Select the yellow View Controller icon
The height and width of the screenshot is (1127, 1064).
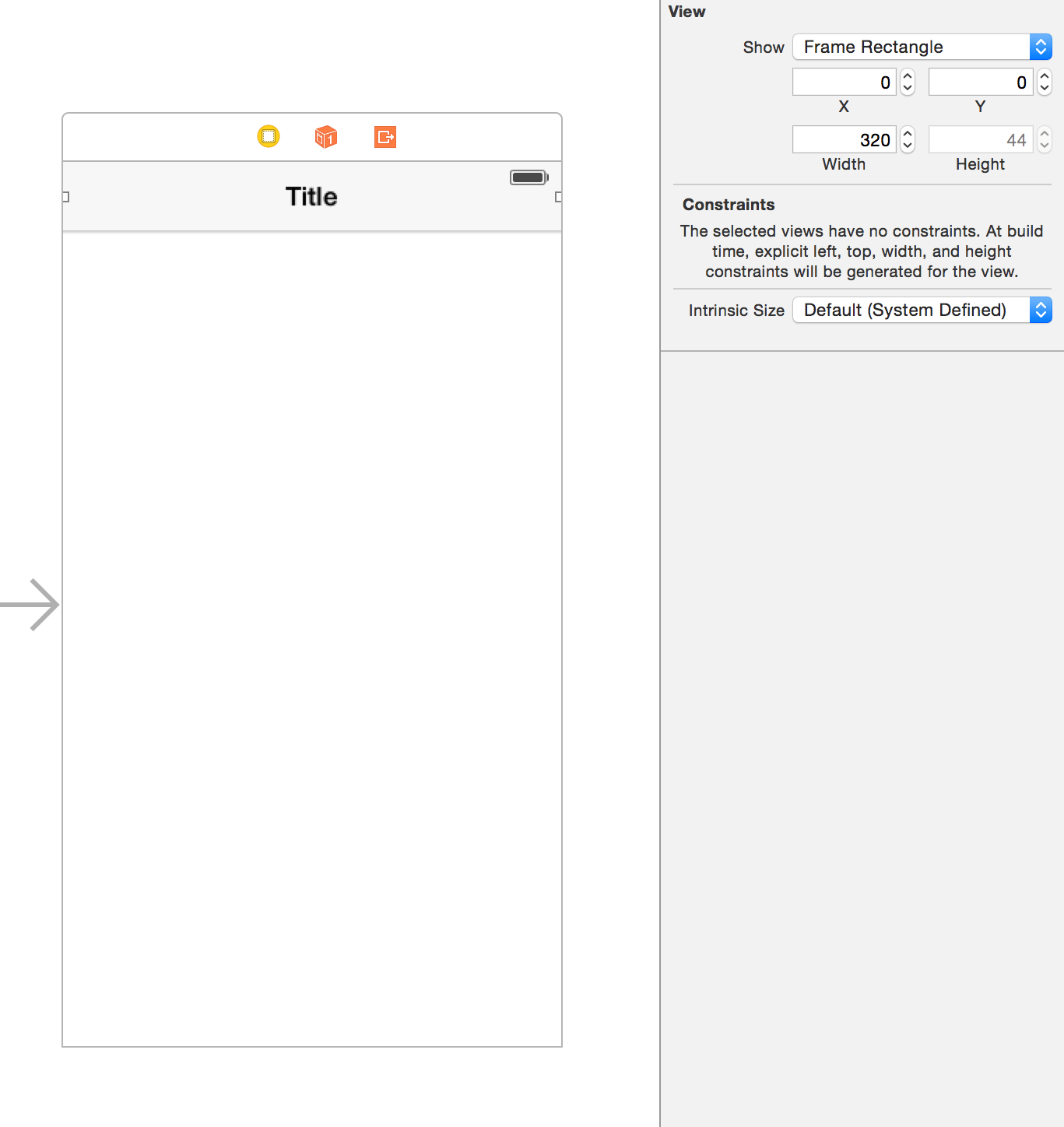(x=268, y=136)
